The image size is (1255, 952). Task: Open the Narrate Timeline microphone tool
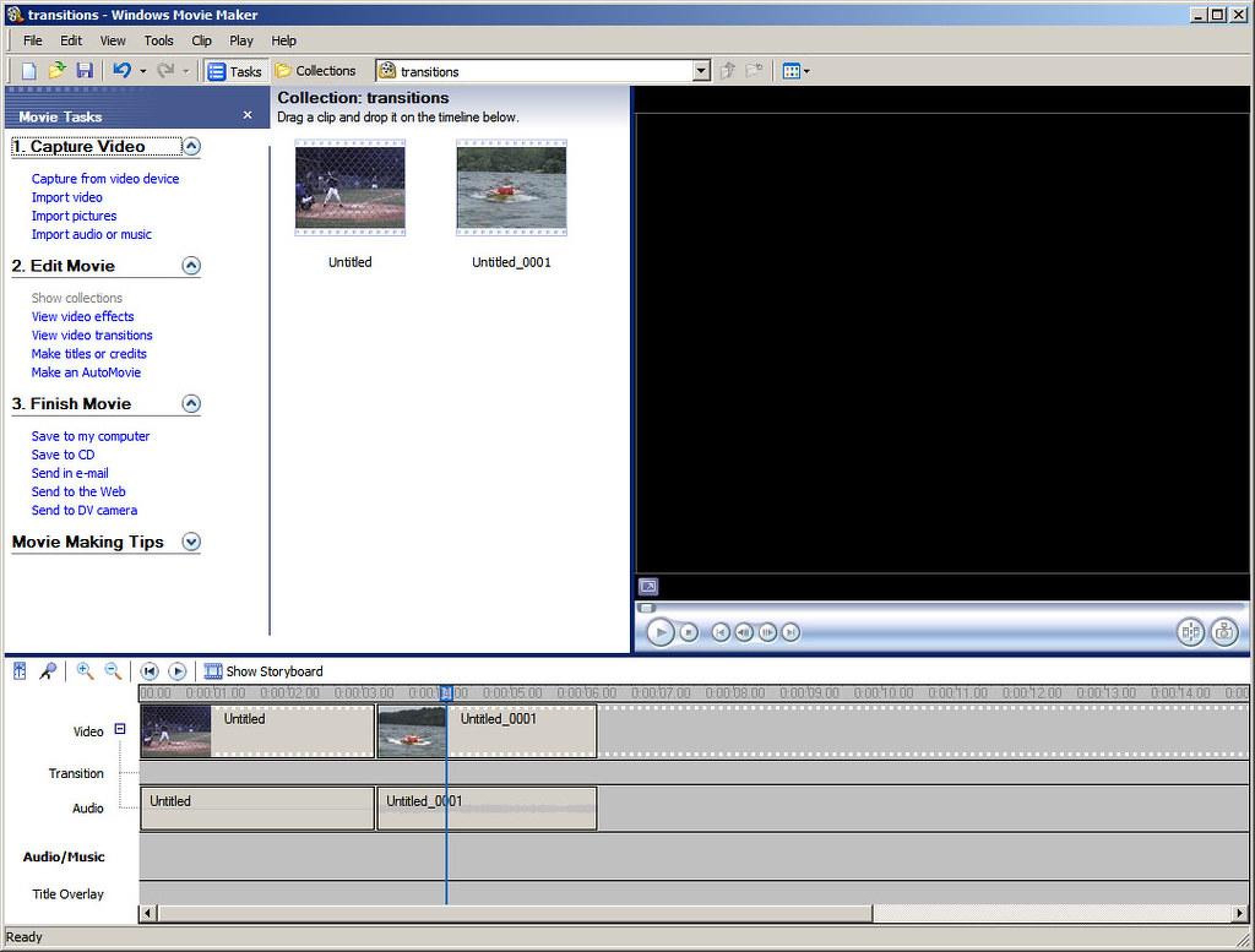click(48, 671)
